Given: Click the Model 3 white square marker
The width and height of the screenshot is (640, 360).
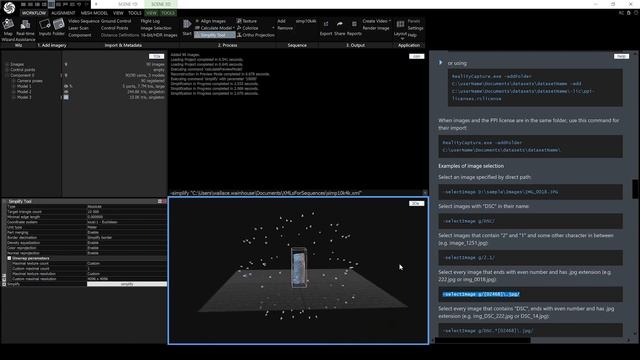Looking at the screenshot, I should click(x=66, y=98).
